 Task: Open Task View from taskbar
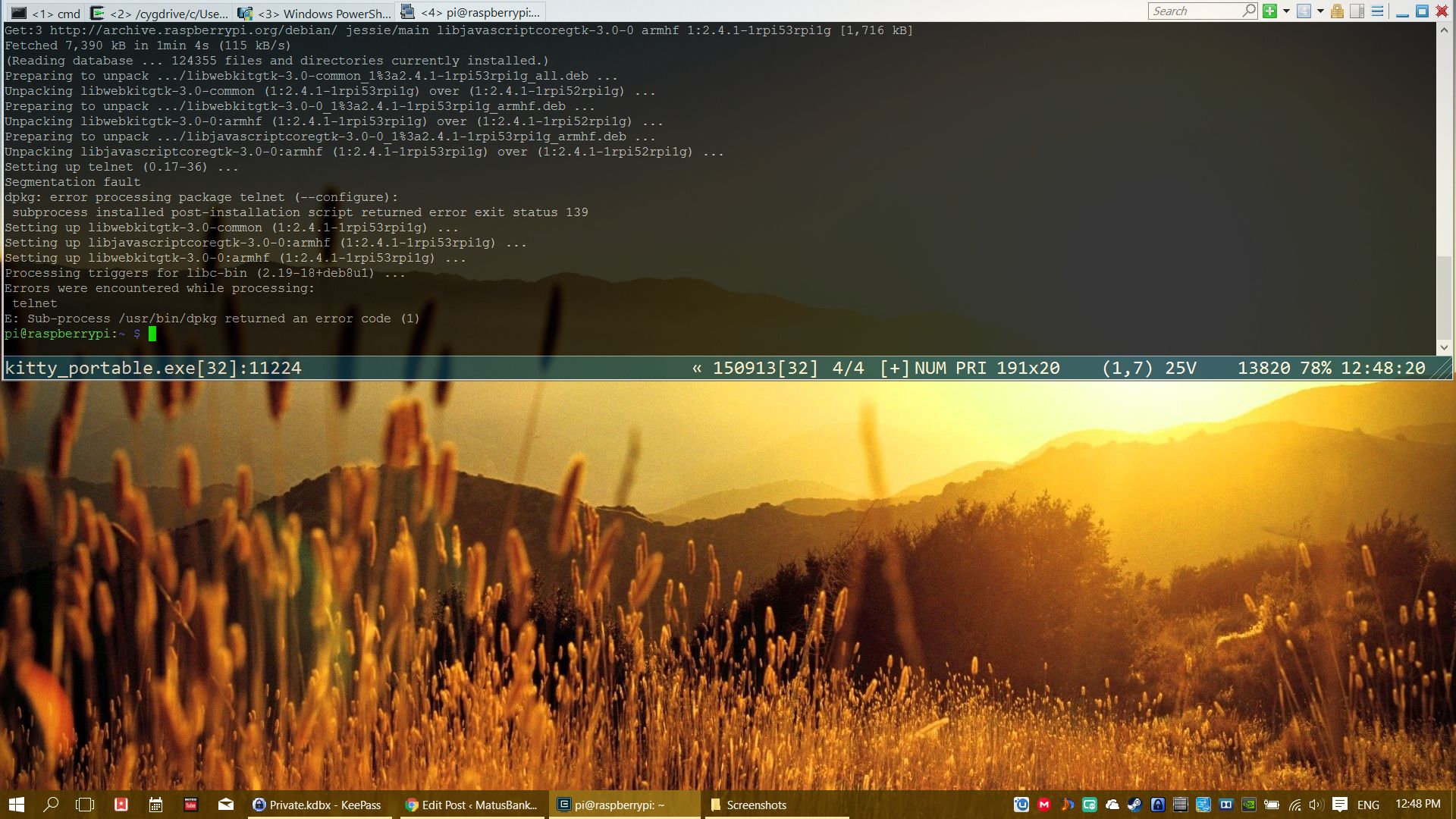(85, 805)
